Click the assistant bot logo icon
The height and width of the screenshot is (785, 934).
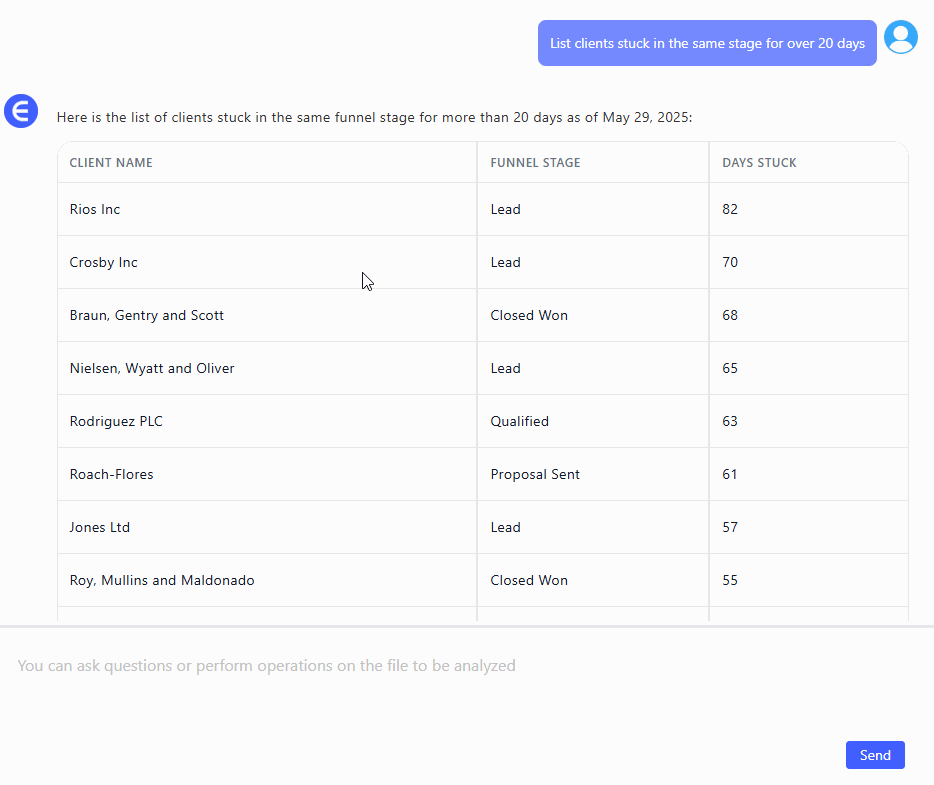pyautogui.click(x=21, y=111)
